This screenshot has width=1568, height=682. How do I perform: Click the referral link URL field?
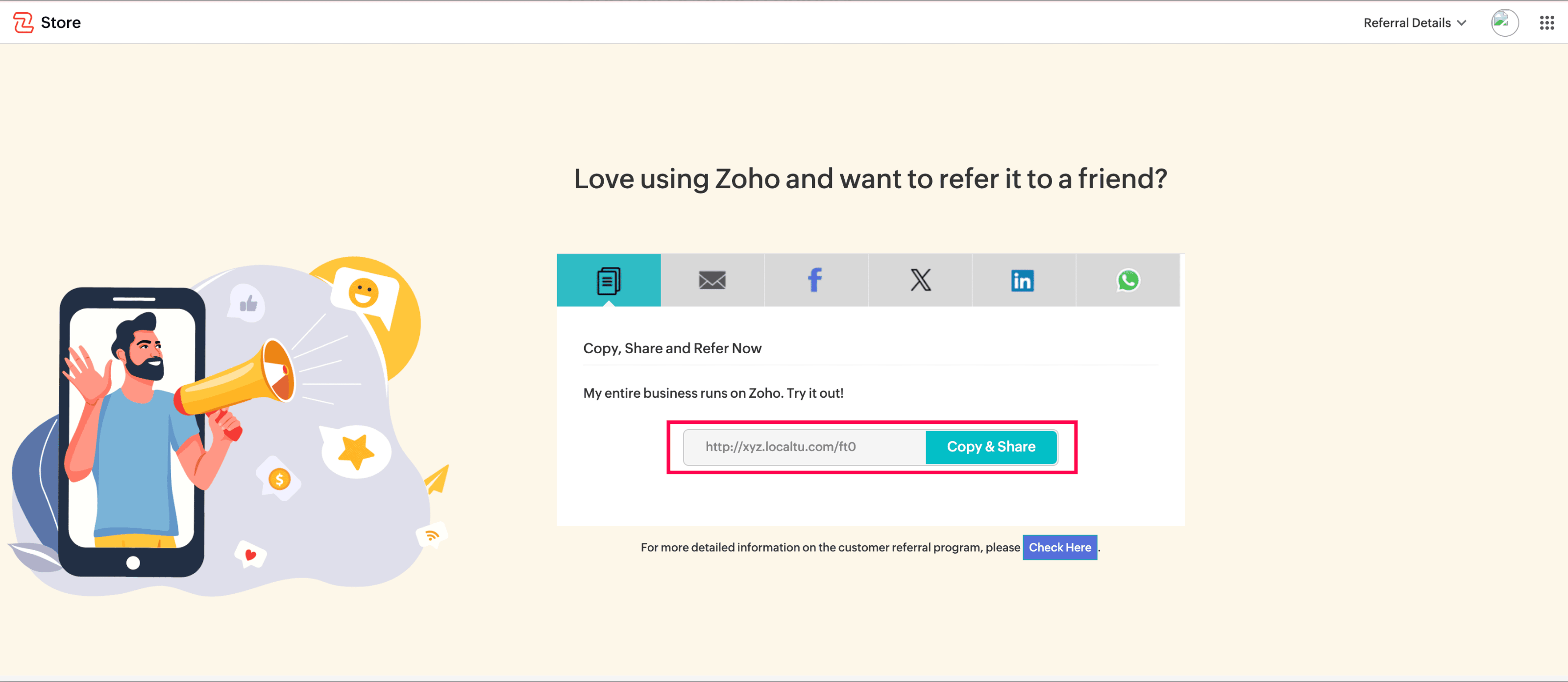804,447
